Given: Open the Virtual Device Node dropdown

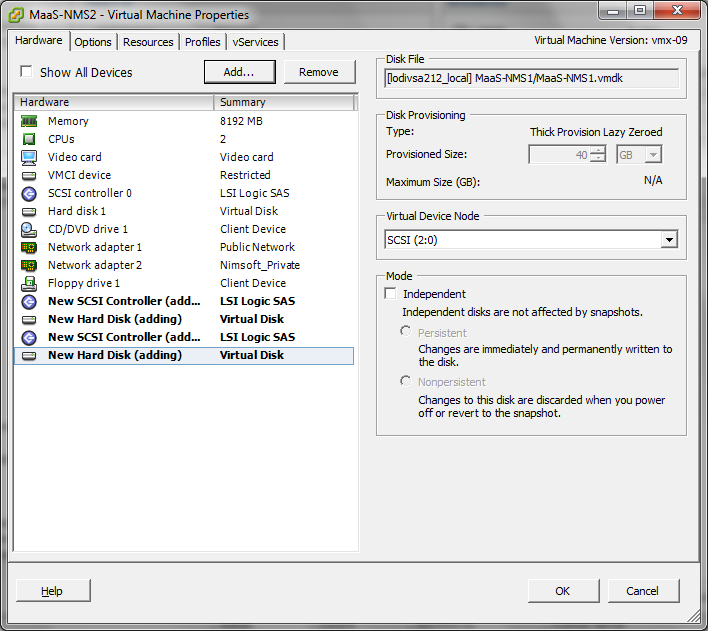Looking at the screenshot, I should tap(669, 239).
